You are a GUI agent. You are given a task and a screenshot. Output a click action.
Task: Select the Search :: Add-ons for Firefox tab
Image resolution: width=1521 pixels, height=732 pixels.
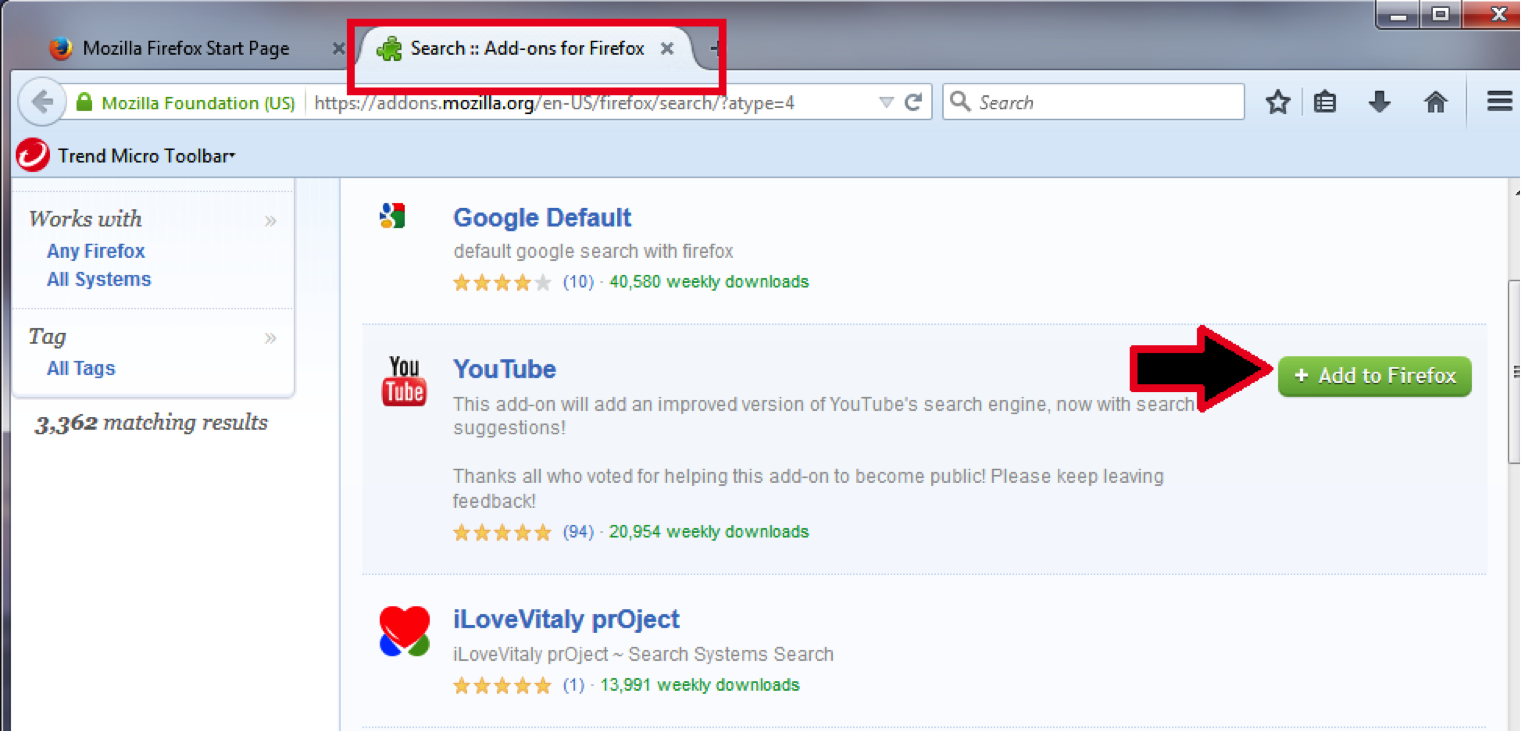point(527,48)
